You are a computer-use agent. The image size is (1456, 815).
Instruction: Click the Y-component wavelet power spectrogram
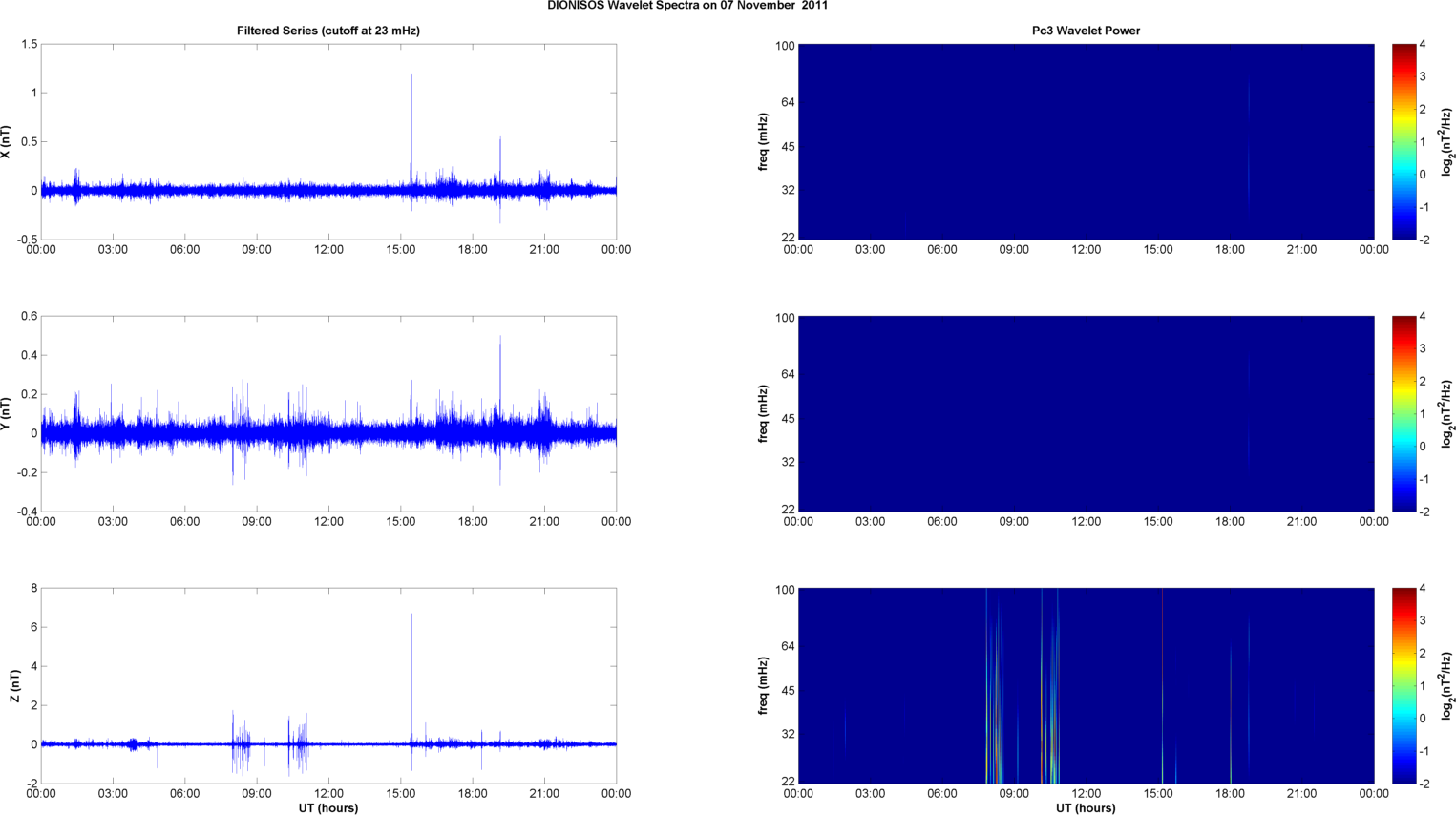tap(1086, 414)
